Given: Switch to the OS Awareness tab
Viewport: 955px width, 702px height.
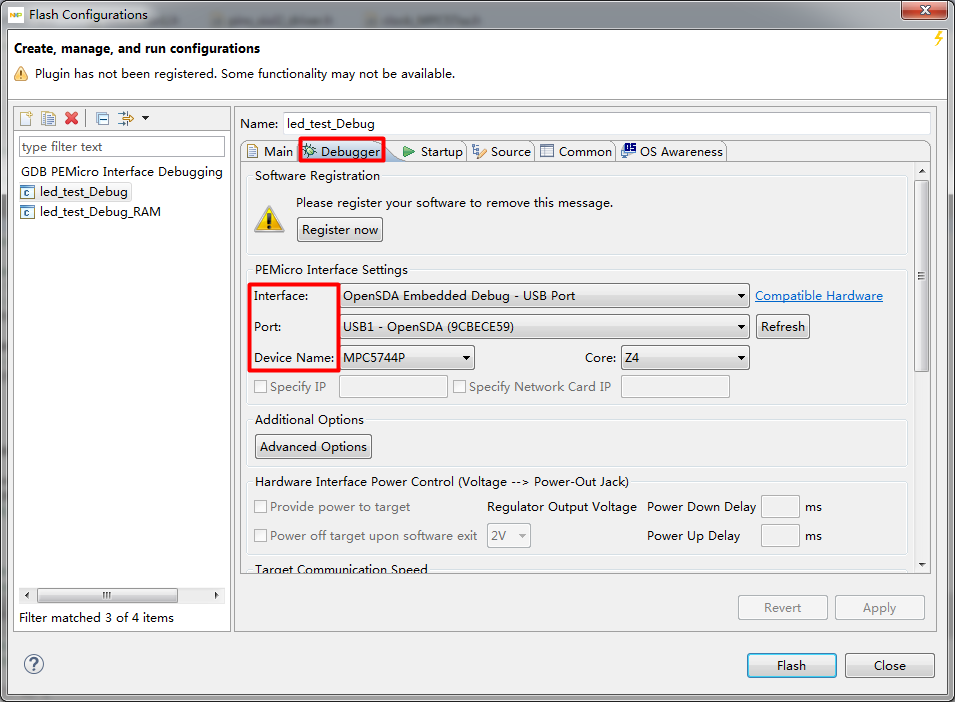Looking at the screenshot, I should pyautogui.click(x=672, y=152).
